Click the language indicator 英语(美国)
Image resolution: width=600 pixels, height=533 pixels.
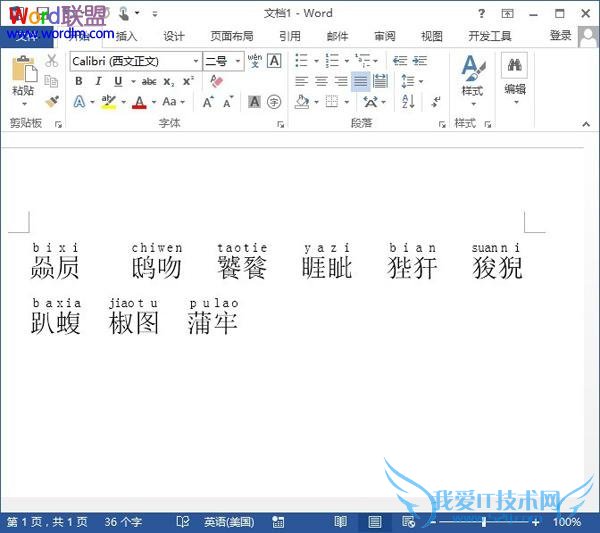[x=229, y=522]
